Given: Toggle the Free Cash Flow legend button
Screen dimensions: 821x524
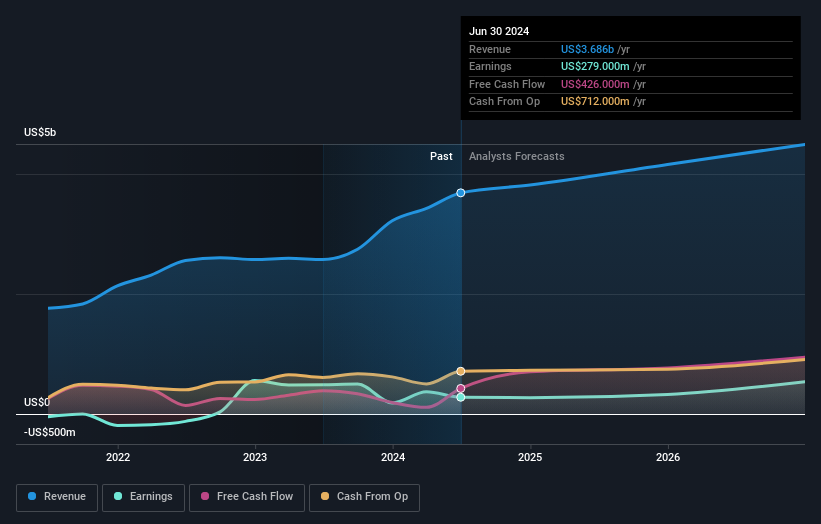Looking at the screenshot, I should coord(247,497).
